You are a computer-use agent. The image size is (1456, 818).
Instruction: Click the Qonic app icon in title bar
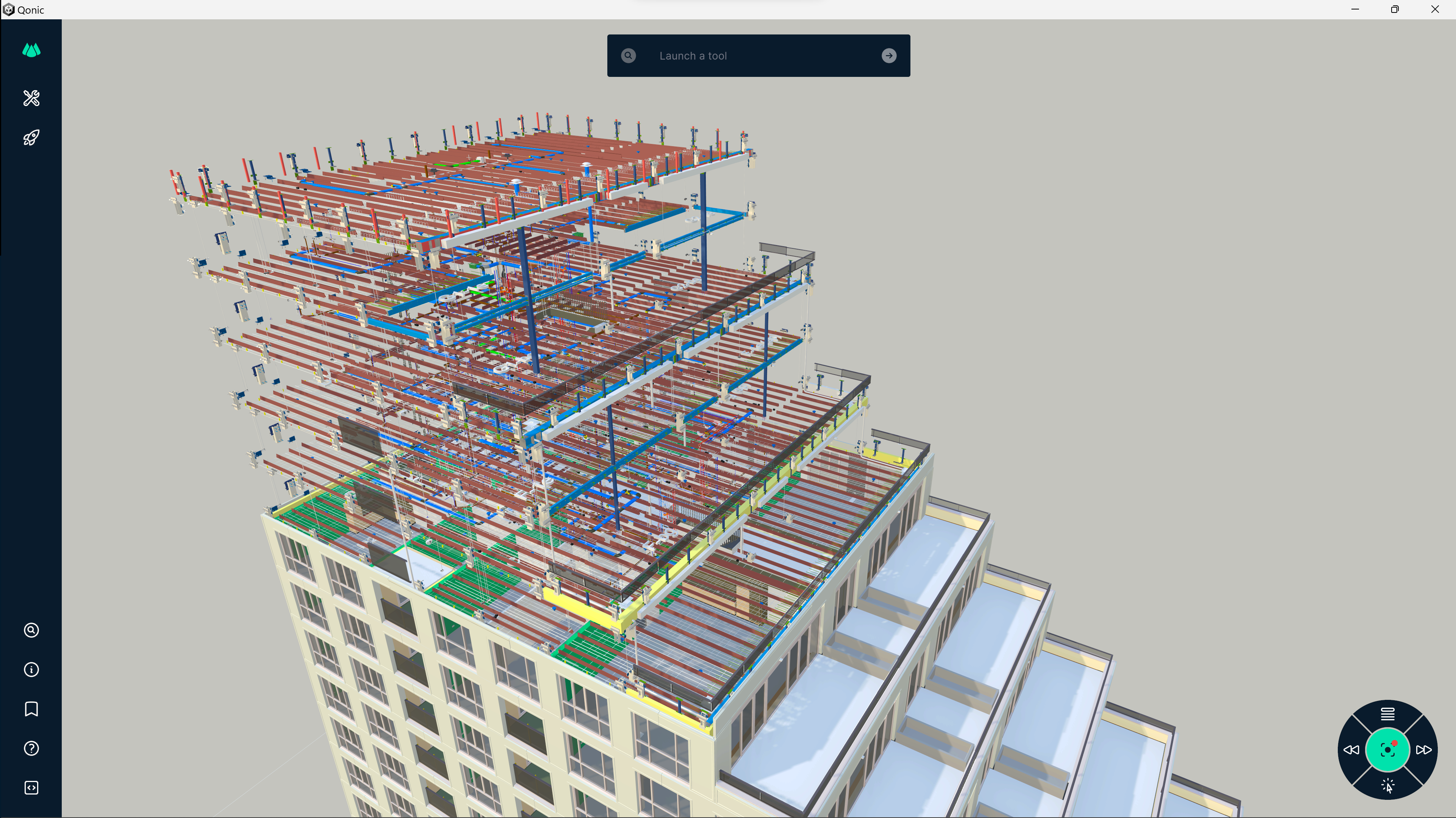(x=8, y=9)
